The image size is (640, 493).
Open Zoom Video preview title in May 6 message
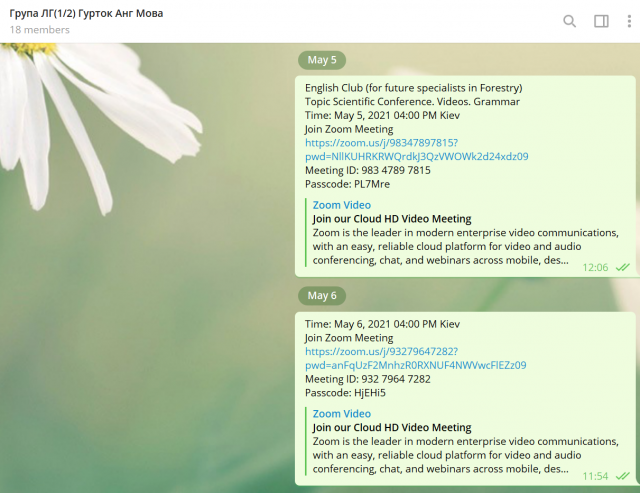[342, 413]
